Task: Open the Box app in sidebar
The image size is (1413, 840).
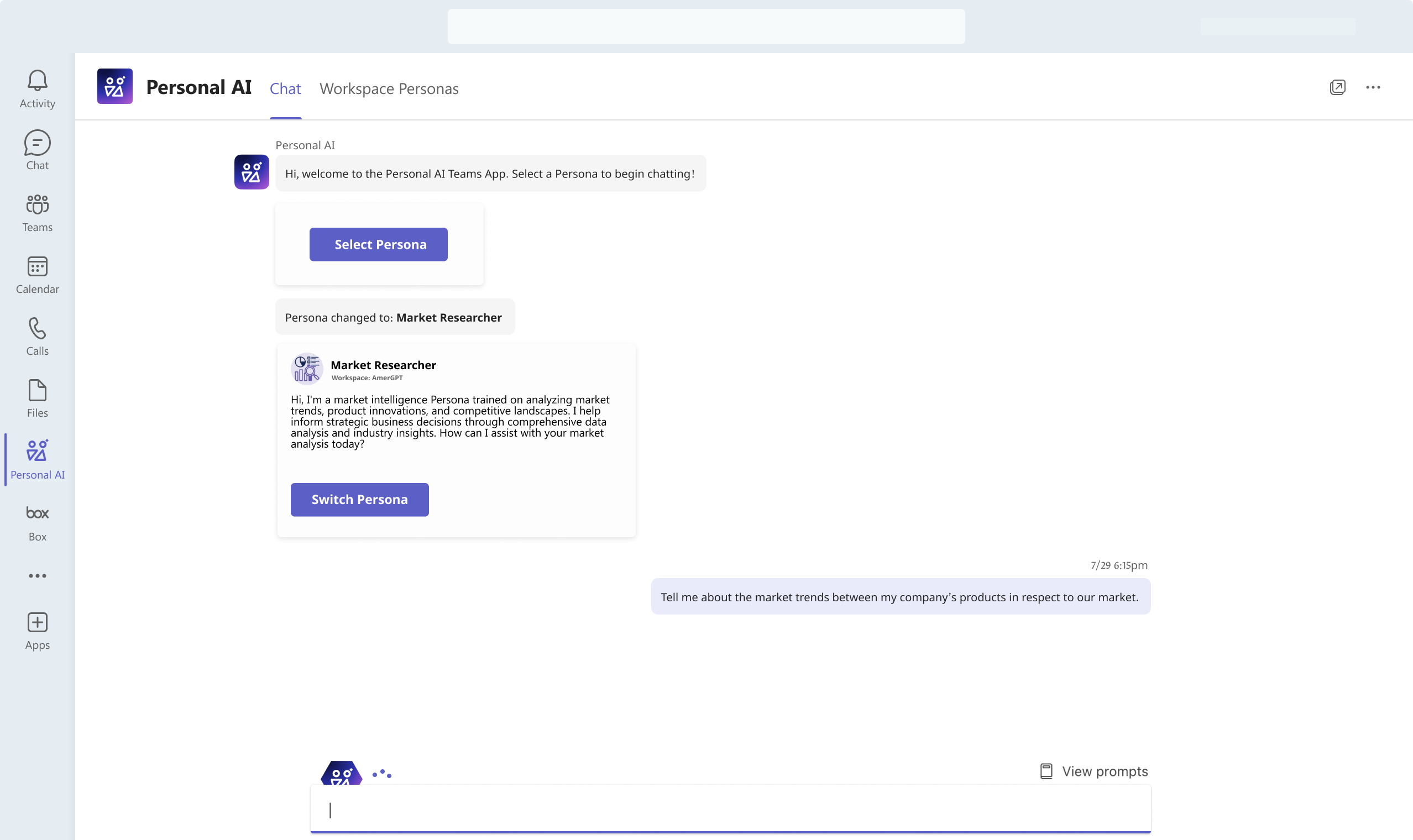Action: (x=38, y=522)
